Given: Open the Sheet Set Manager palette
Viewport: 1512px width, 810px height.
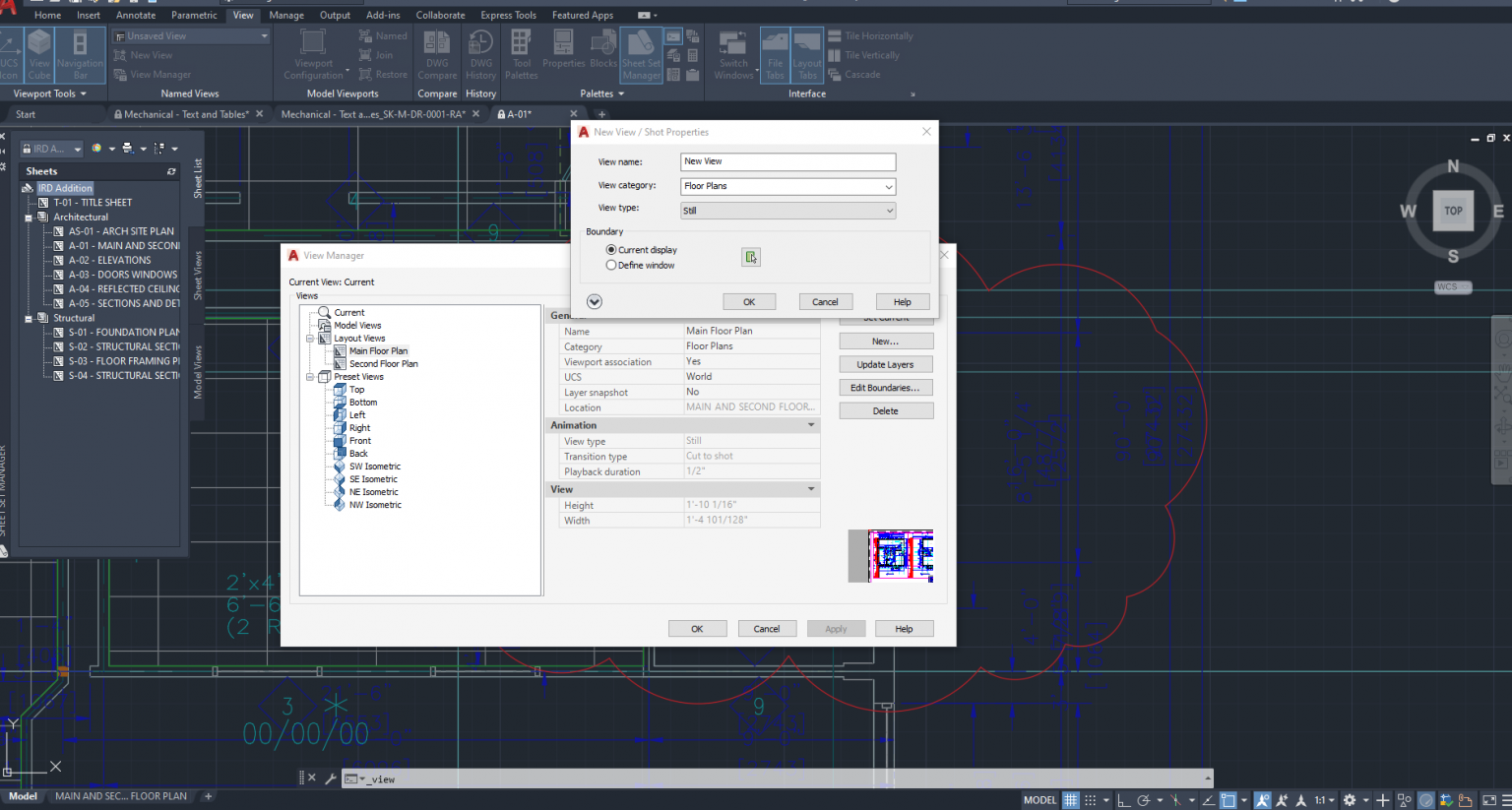Looking at the screenshot, I should pos(641,54).
